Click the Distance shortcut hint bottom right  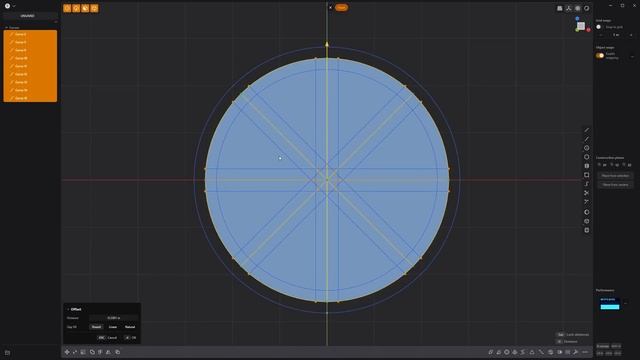coord(567,341)
